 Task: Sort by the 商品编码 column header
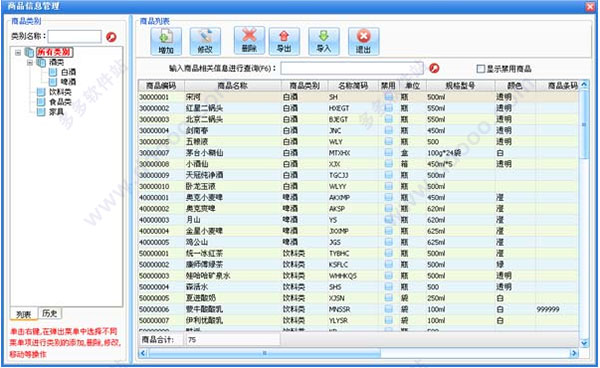coord(161,86)
